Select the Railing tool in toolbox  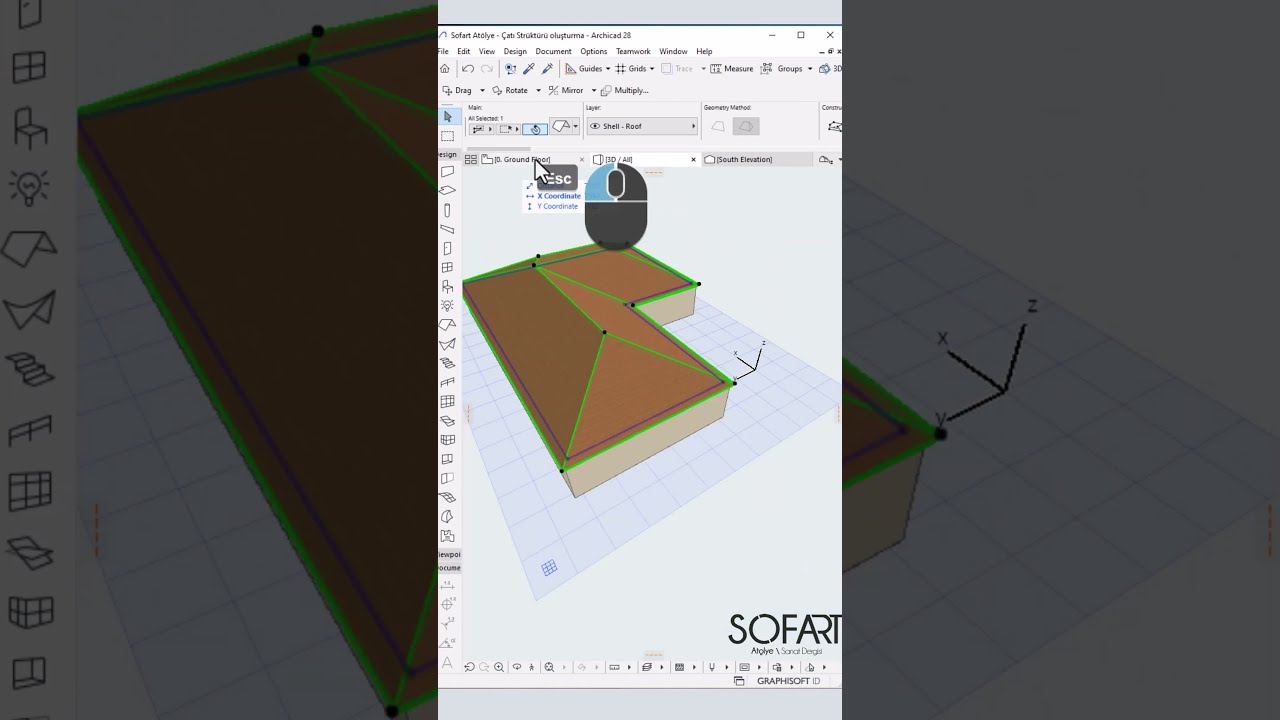pos(447,382)
